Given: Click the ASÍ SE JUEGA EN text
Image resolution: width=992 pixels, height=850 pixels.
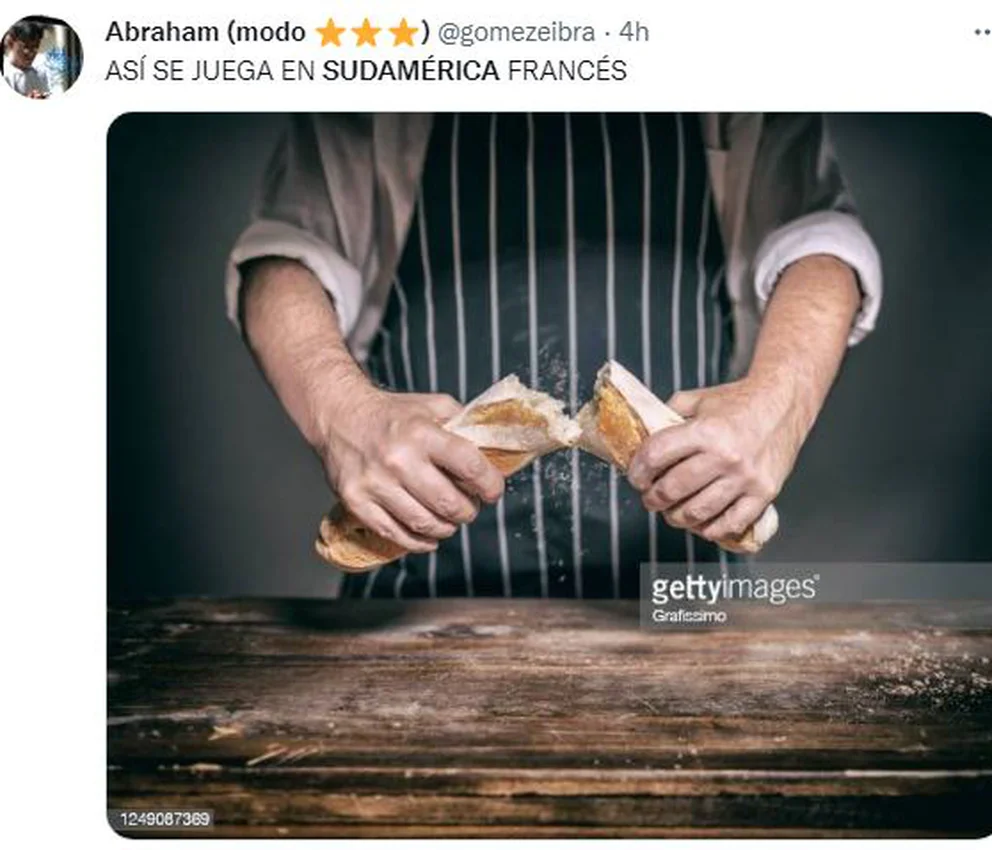Looking at the screenshot, I should coord(210,71).
